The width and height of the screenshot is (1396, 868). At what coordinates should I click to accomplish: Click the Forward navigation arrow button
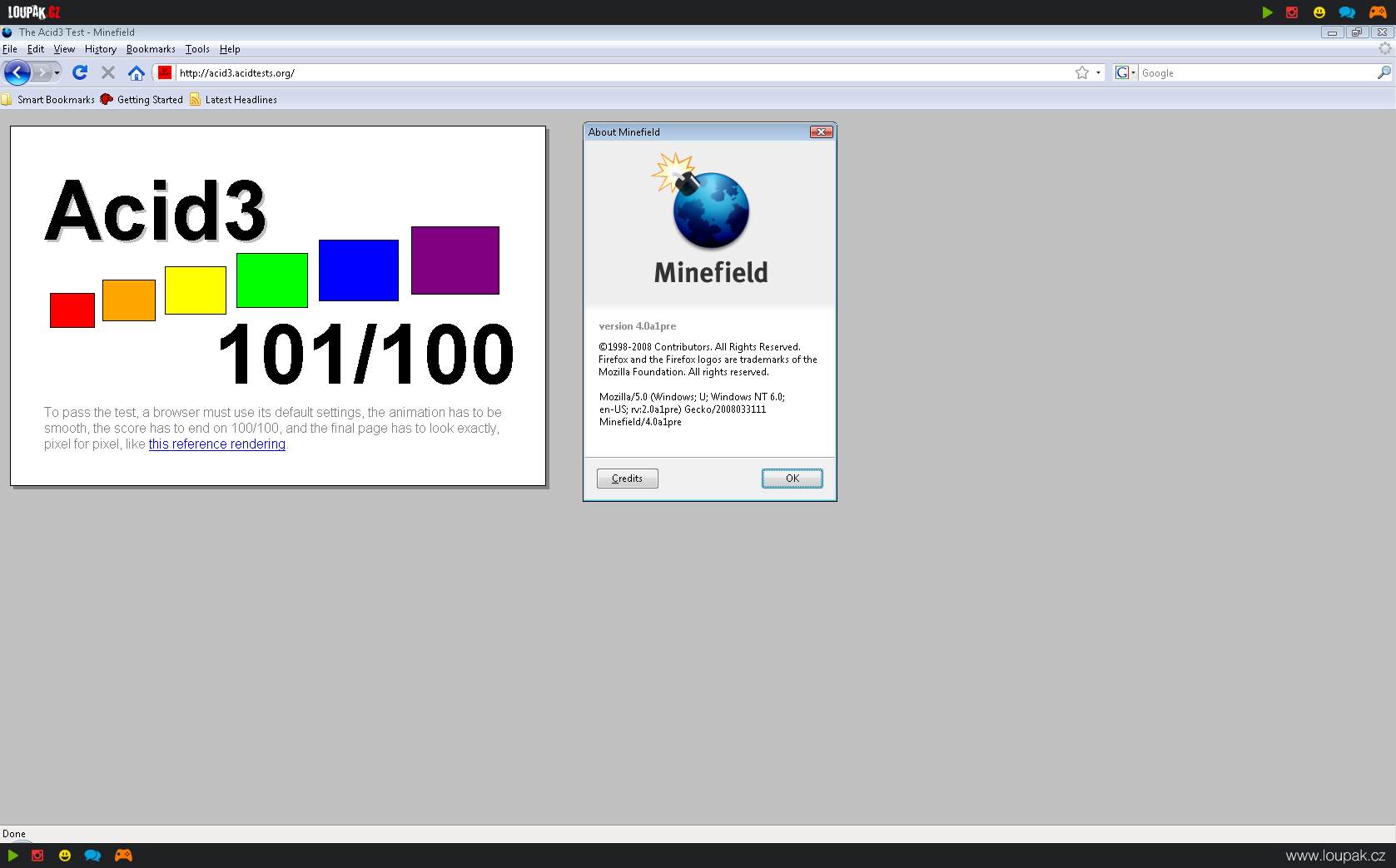pyautogui.click(x=42, y=73)
